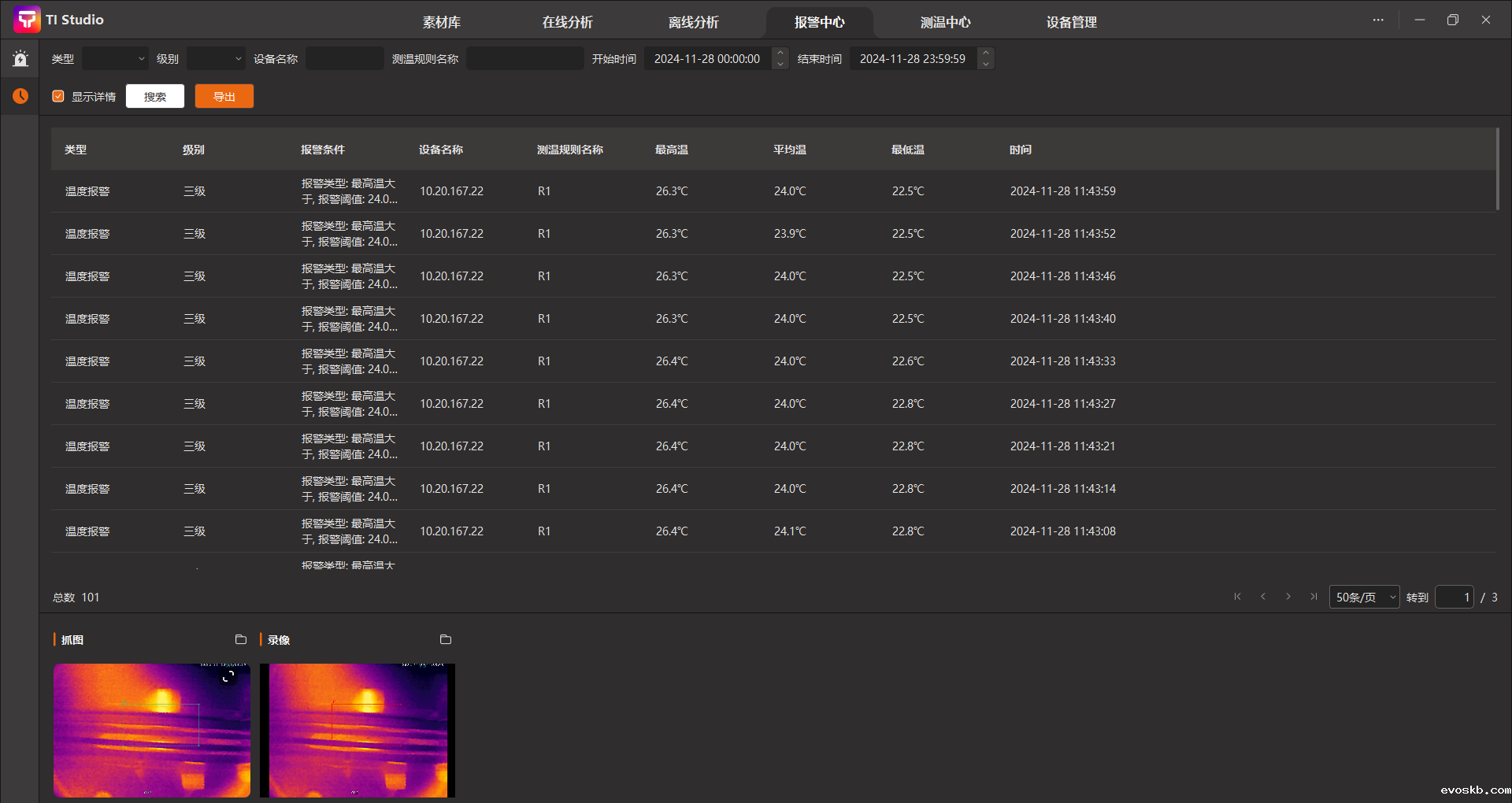This screenshot has width=1512, height=803.
Task: Expand the 类型 dropdown
Action: [x=115, y=59]
